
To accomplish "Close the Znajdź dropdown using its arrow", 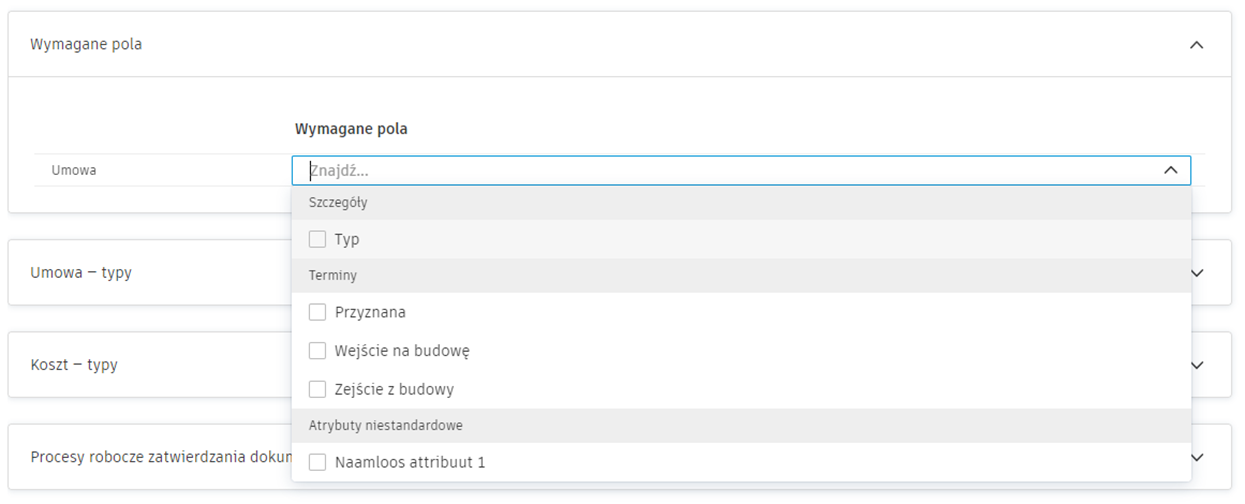I will coord(1171,171).
